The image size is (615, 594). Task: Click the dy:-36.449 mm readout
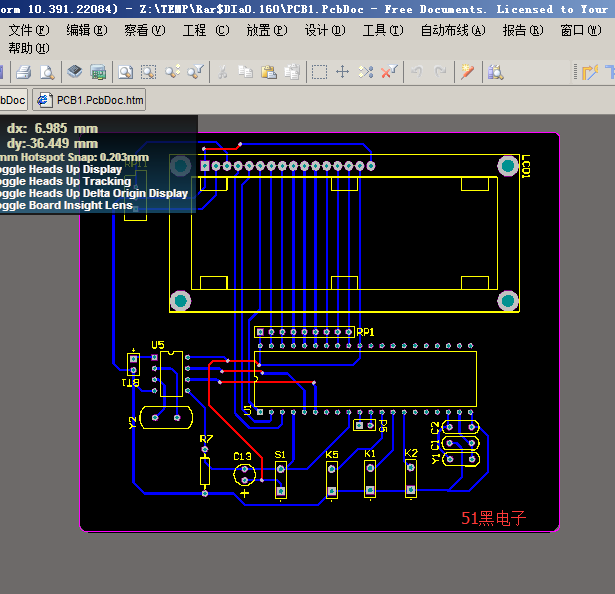(x=53, y=144)
